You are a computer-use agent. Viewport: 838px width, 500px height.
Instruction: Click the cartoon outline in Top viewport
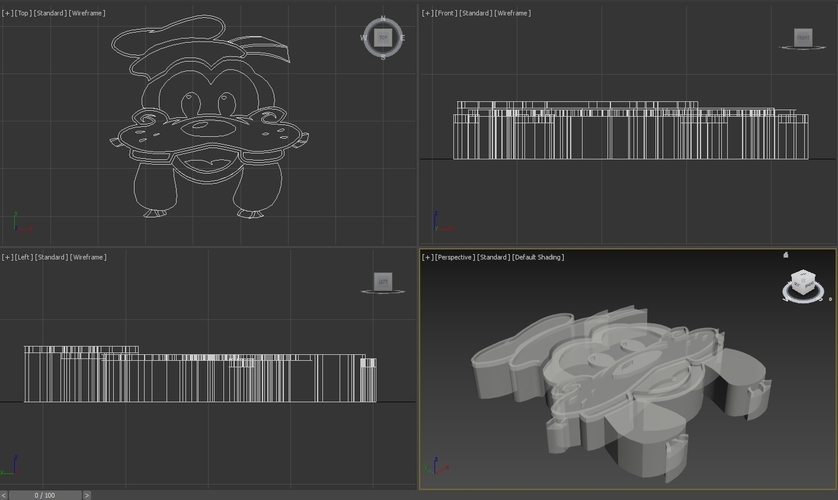click(208, 116)
